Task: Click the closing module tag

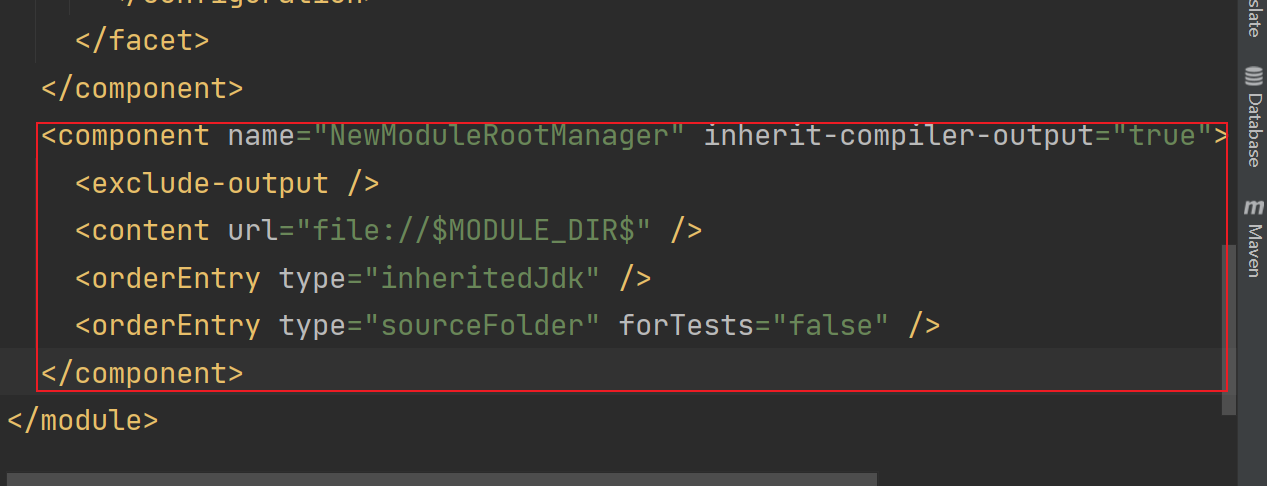Action: click(82, 420)
